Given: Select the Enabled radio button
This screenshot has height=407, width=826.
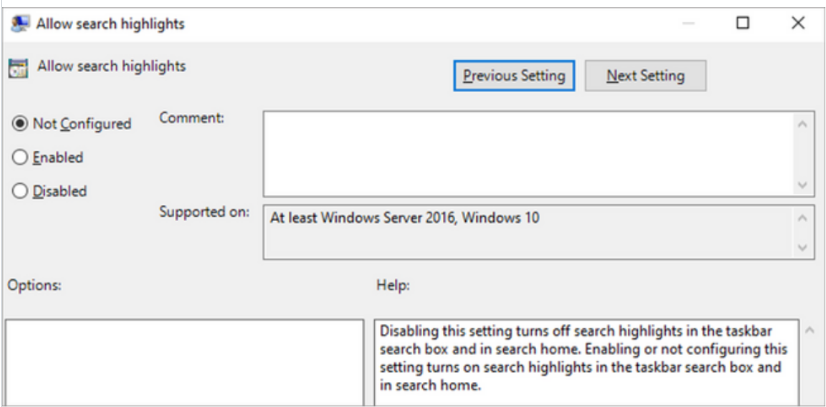Looking at the screenshot, I should (x=19, y=157).
